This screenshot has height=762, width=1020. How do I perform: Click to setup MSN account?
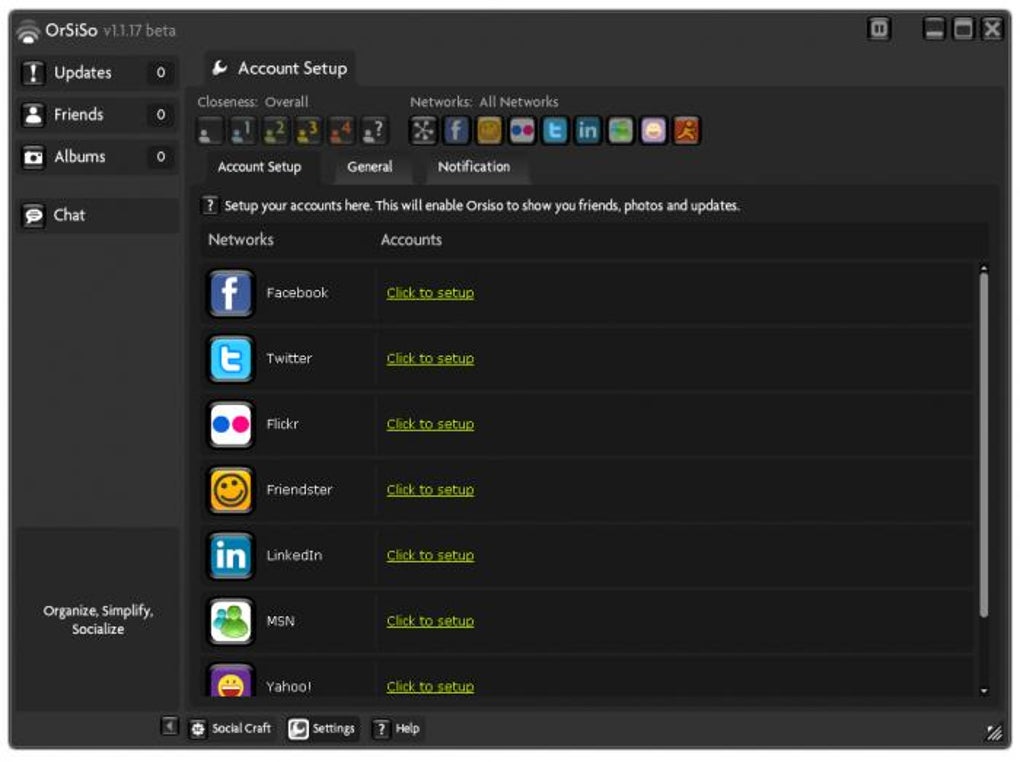pyautogui.click(x=430, y=622)
